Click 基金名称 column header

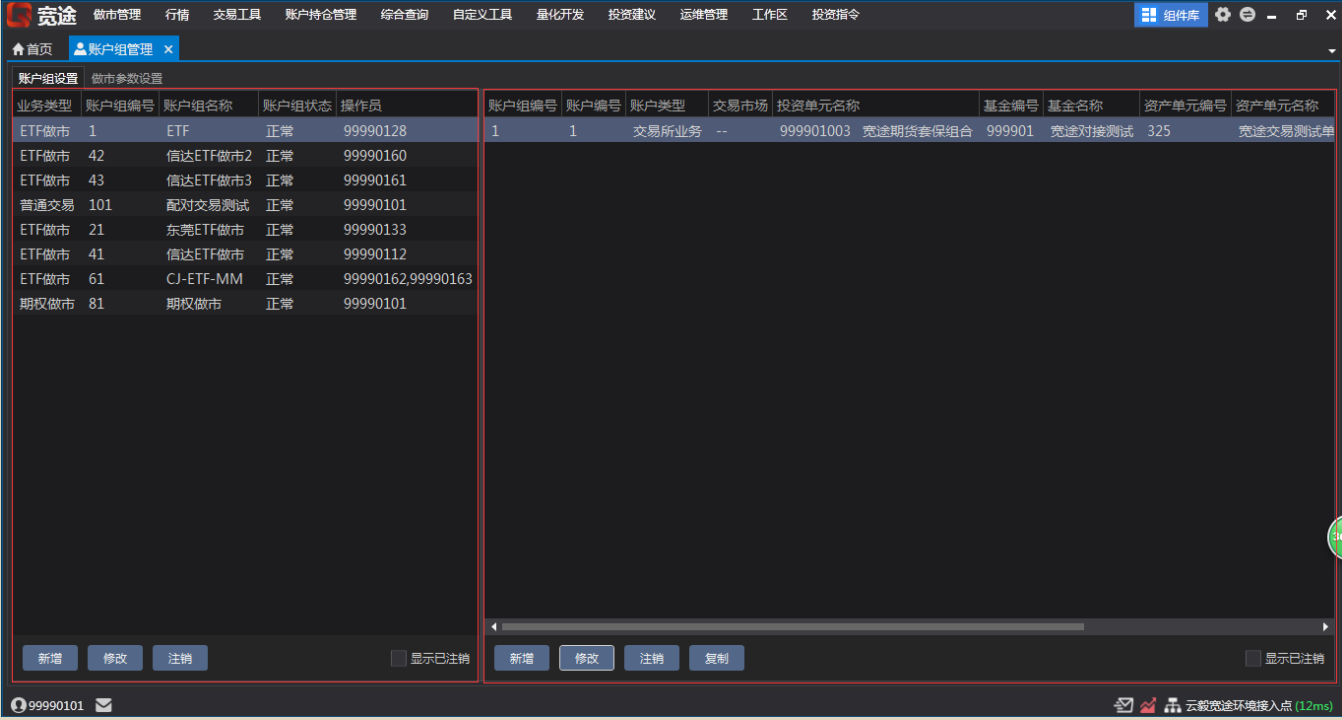tap(1092, 105)
